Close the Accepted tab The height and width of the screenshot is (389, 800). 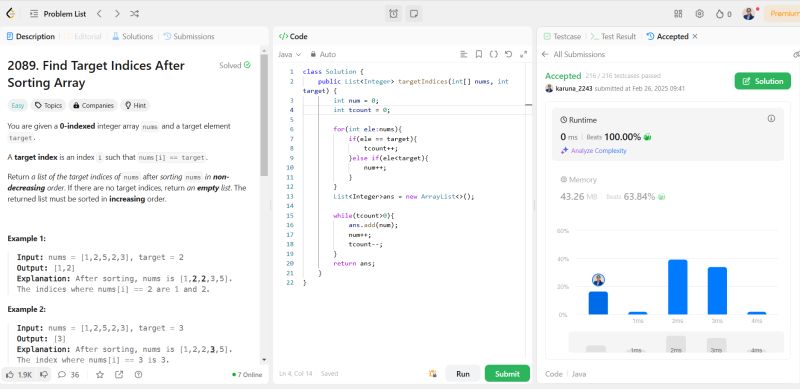click(695, 36)
